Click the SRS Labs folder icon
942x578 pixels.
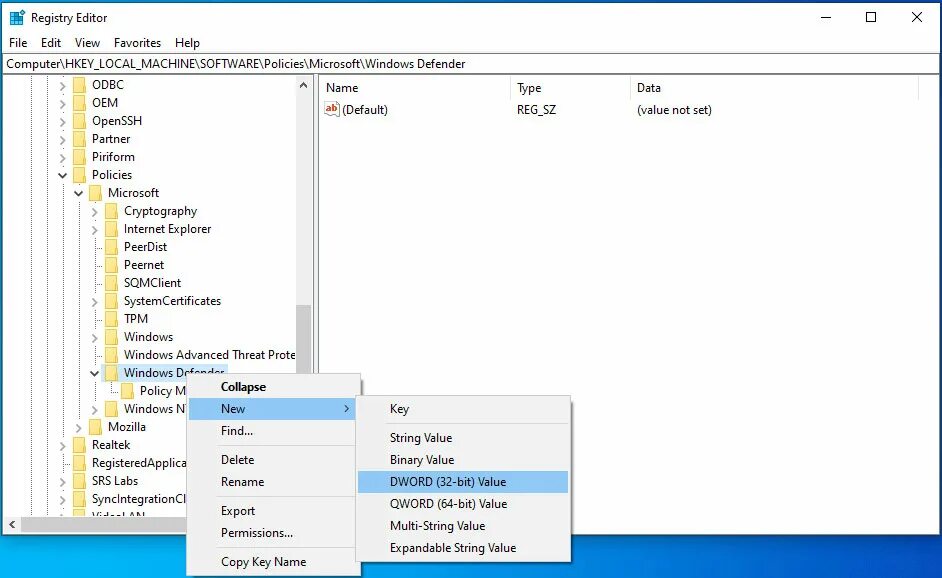tap(79, 481)
